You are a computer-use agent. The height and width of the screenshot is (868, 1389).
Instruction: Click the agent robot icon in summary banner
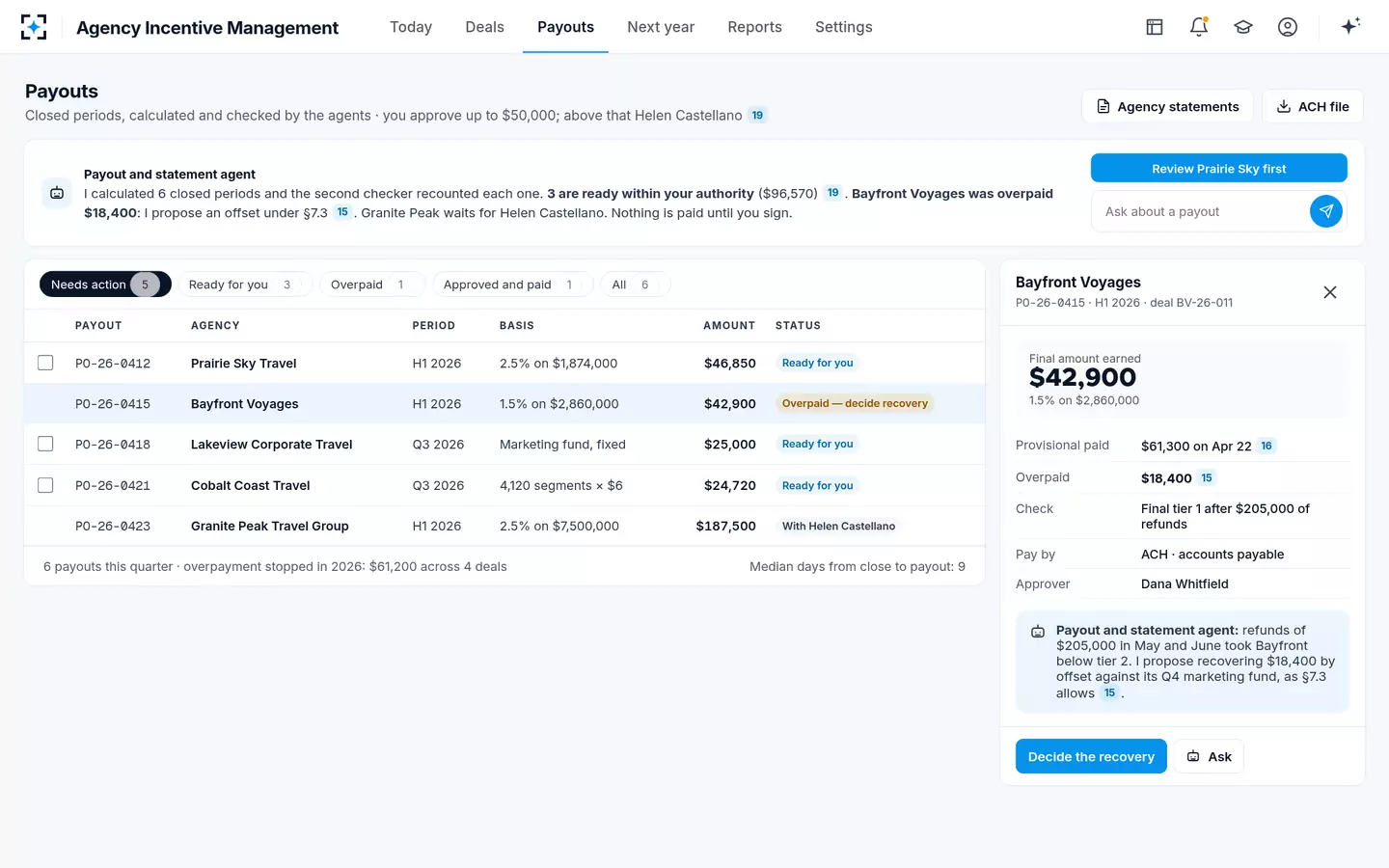tap(57, 194)
